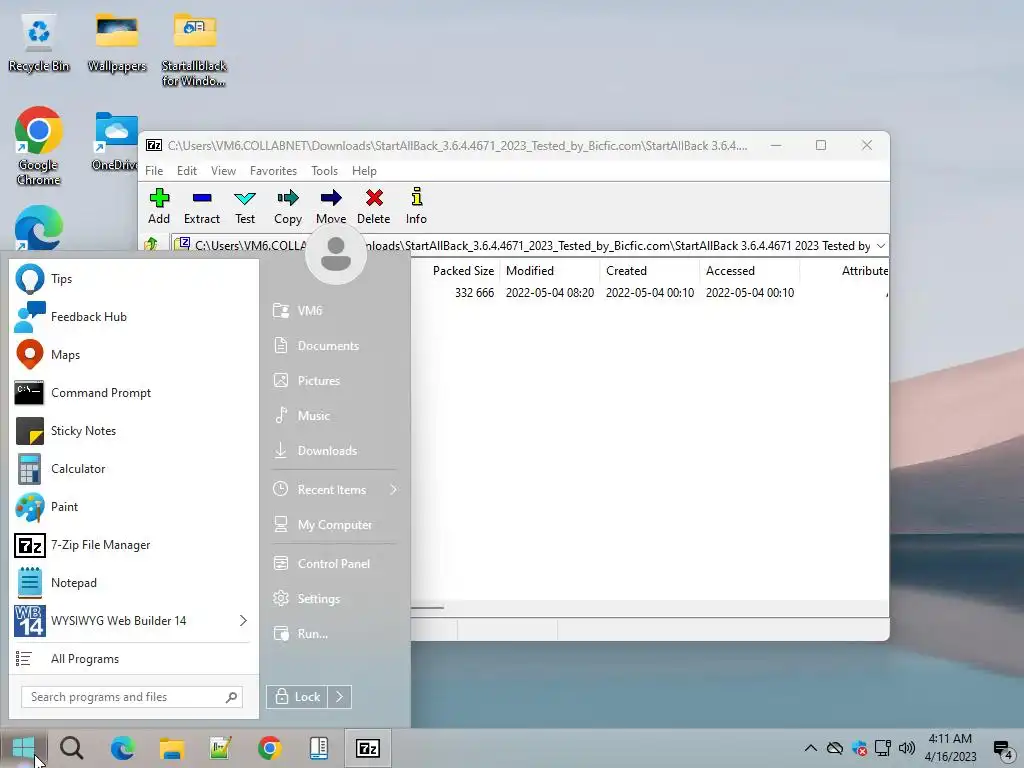Go up one folder level in 7-Zip

tap(152, 245)
